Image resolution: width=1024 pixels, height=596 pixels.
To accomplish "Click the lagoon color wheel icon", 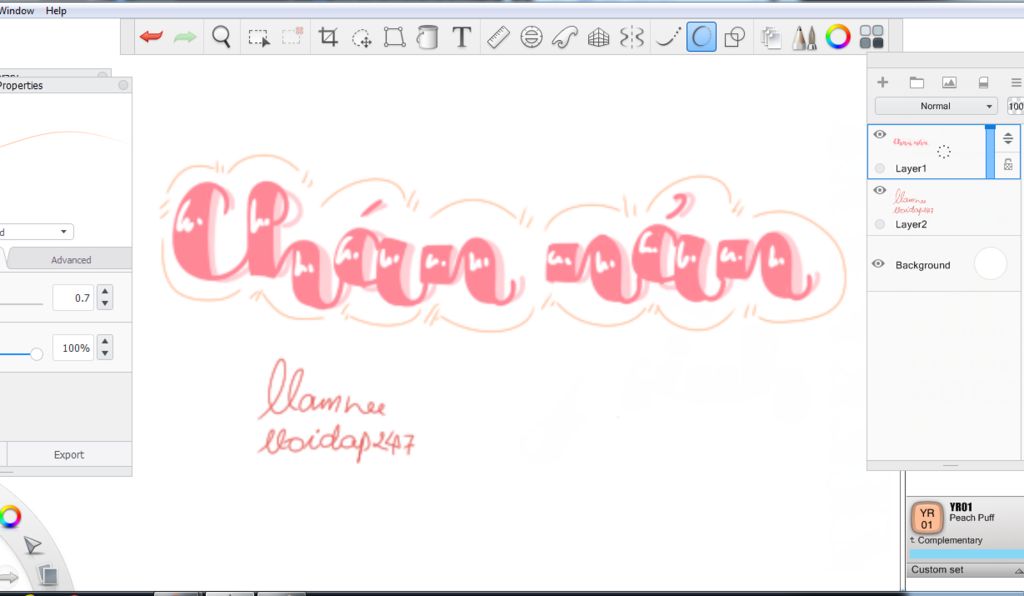I will (9, 517).
